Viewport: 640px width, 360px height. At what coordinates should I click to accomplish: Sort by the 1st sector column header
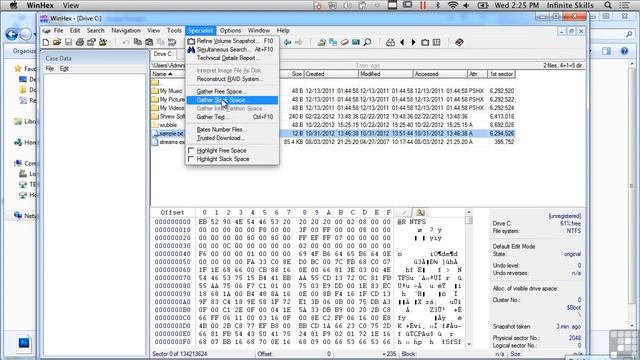501,74
